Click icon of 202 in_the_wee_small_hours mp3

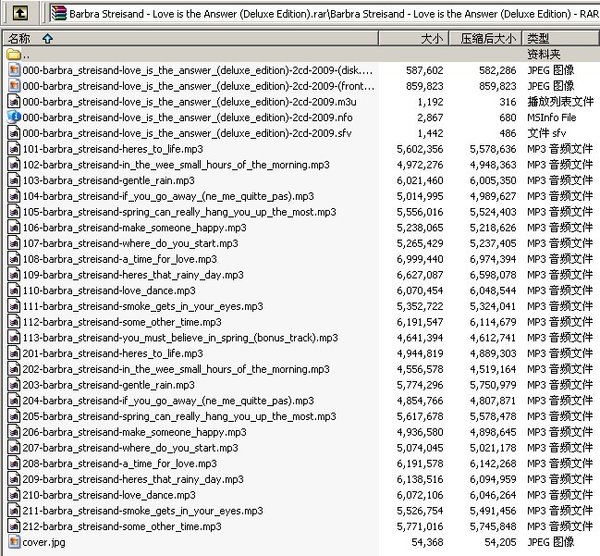click(14, 369)
